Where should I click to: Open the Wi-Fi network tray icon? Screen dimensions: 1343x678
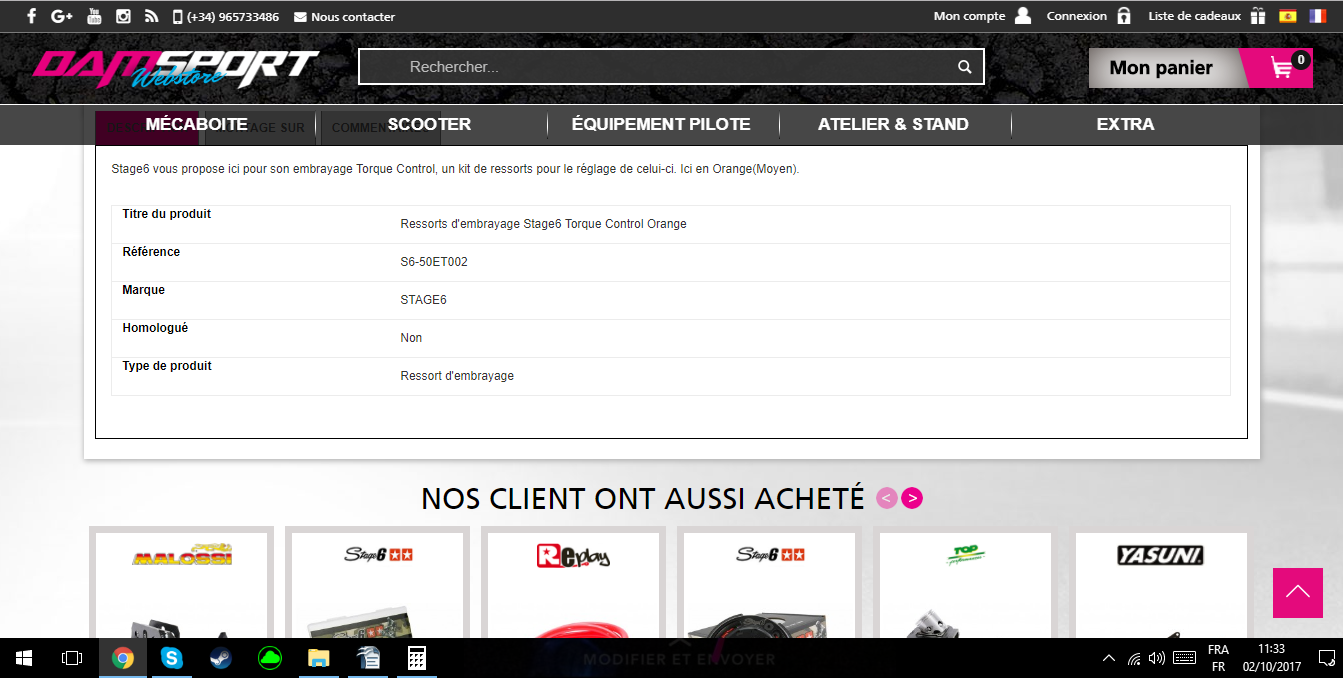click(x=1134, y=658)
